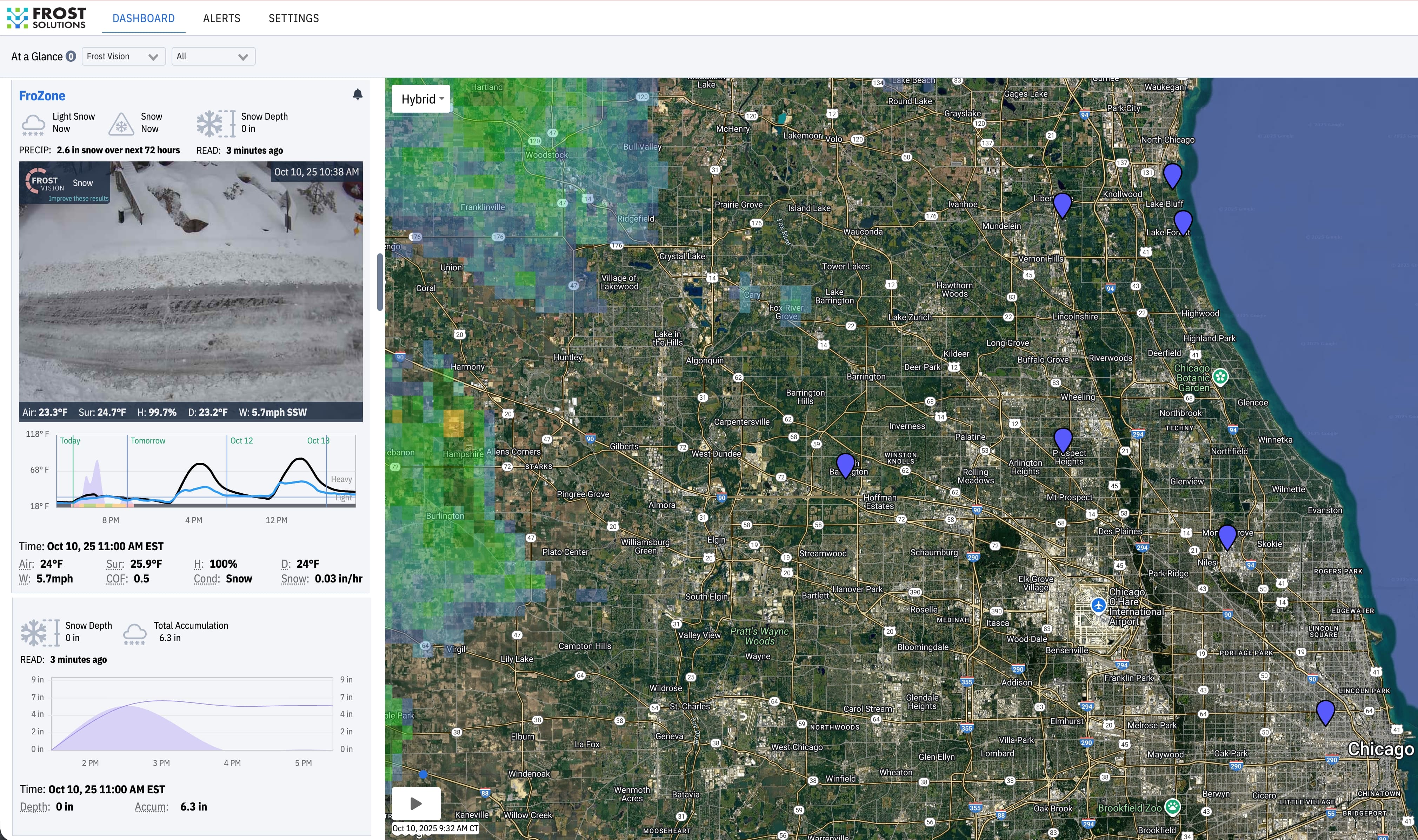Click the FroZone station title link

pos(42,96)
